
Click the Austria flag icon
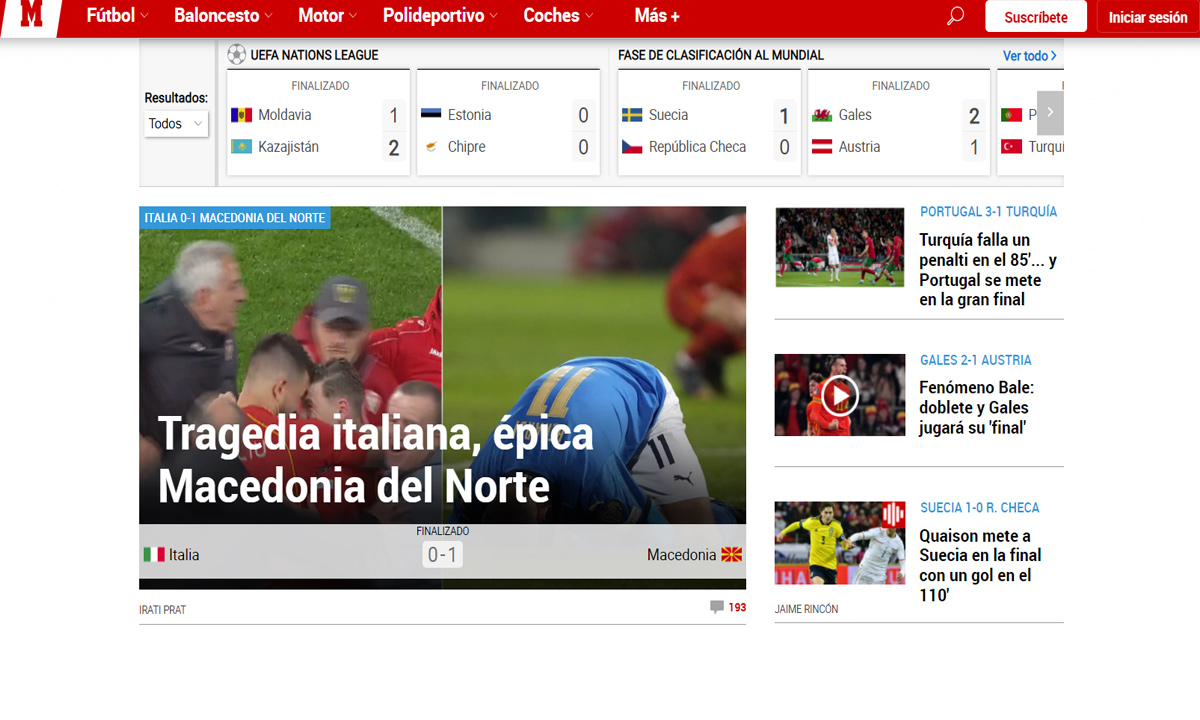coord(821,147)
